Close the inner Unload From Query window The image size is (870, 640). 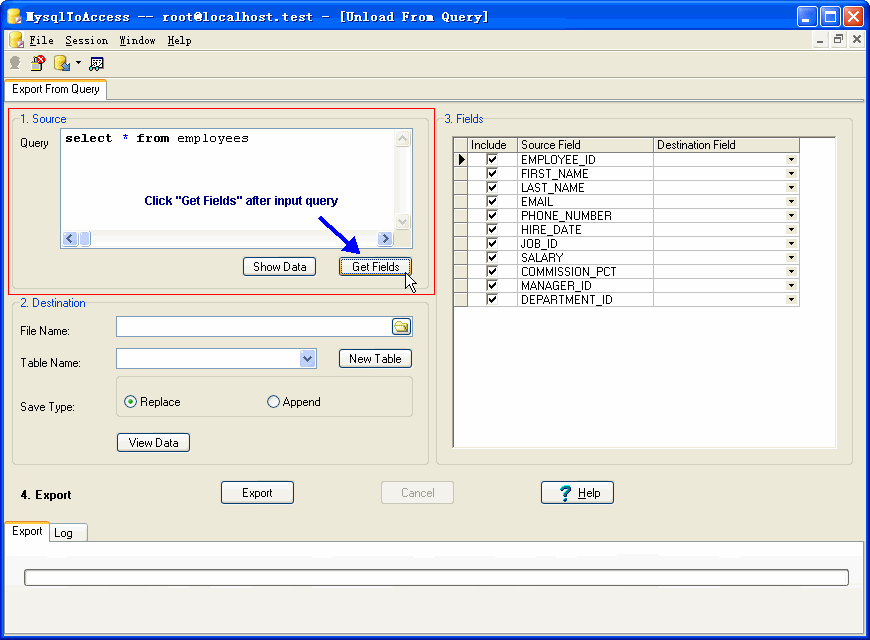pos(857,39)
